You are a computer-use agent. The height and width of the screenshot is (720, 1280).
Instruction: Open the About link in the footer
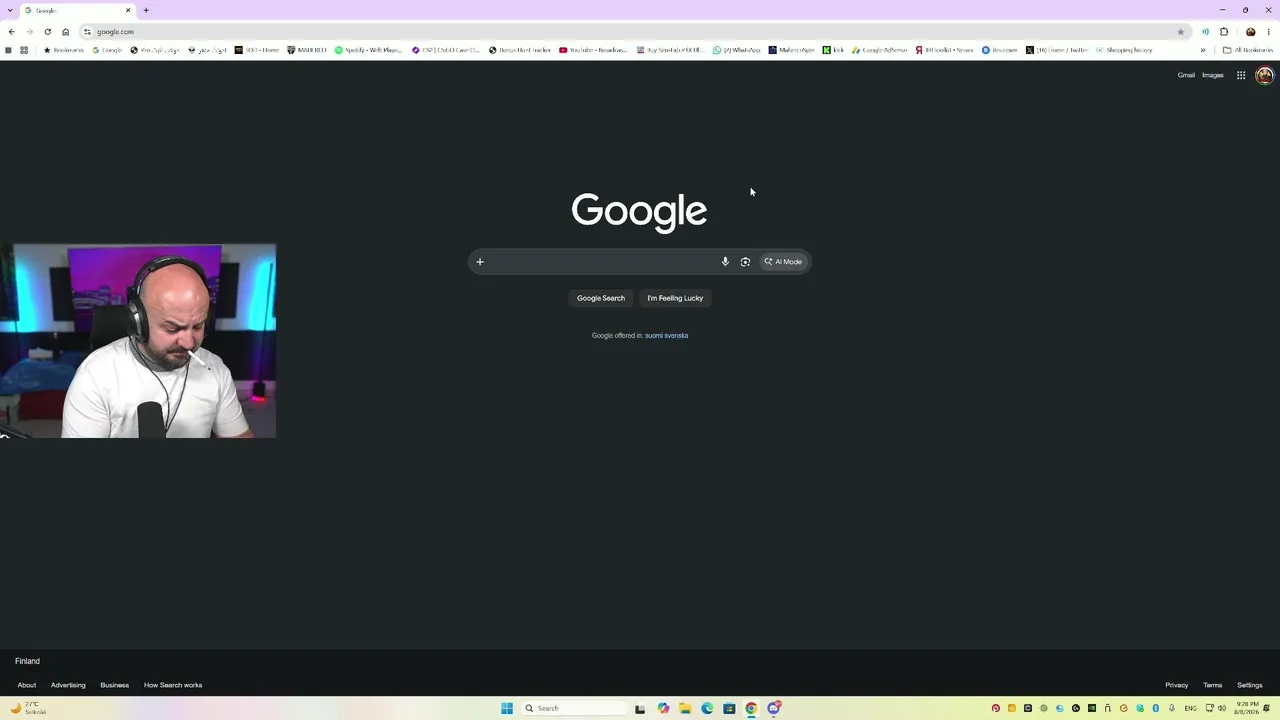(x=27, y=685)
